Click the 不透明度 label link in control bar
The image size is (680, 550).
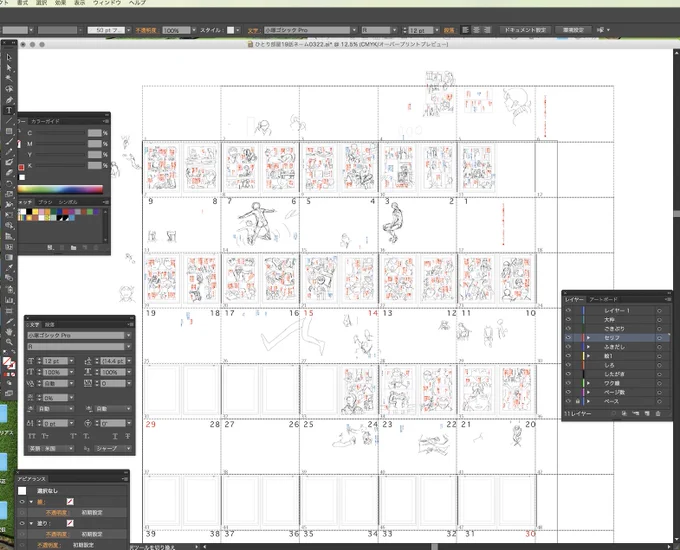click(148, 30)
